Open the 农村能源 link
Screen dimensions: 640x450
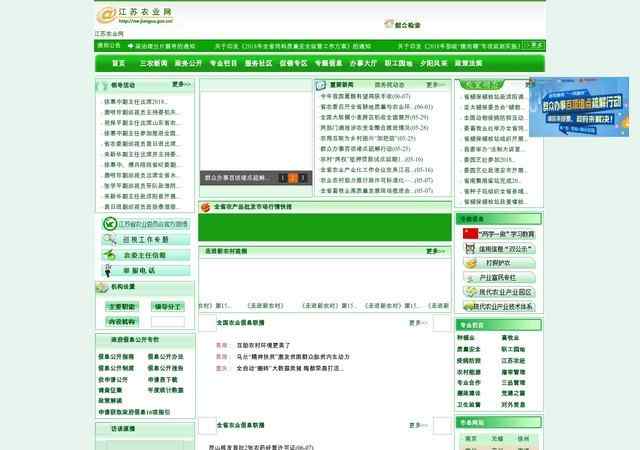pyautogui.click(x=469, y=372)
